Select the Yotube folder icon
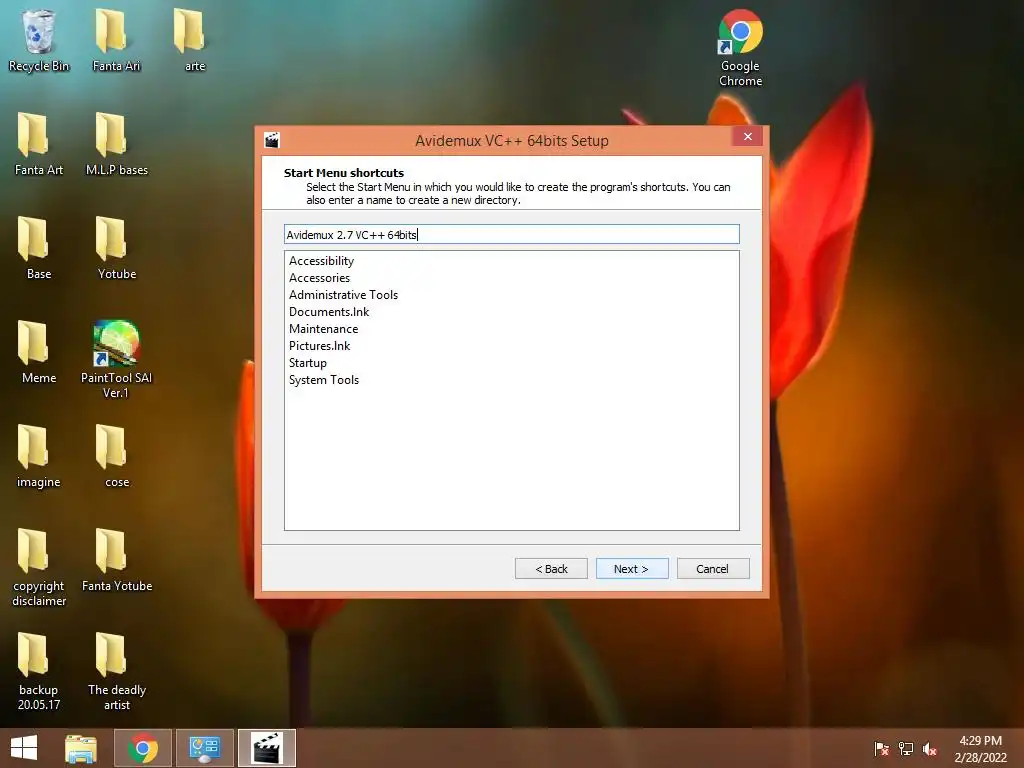The height and width of the screenshot is (768, 1024). click(116, 248)
